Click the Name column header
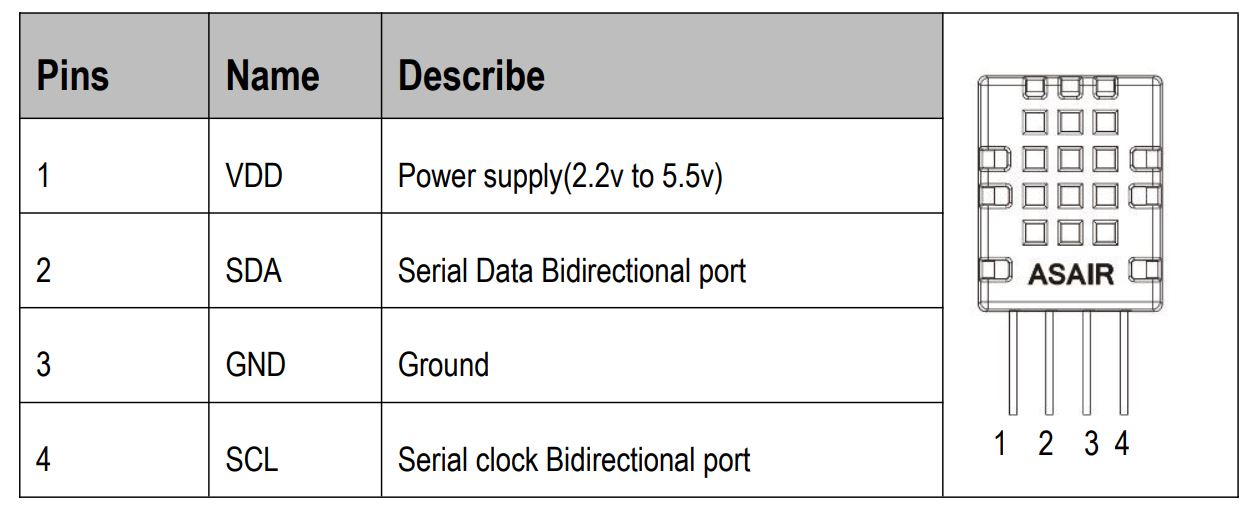 tap(272, 76)
